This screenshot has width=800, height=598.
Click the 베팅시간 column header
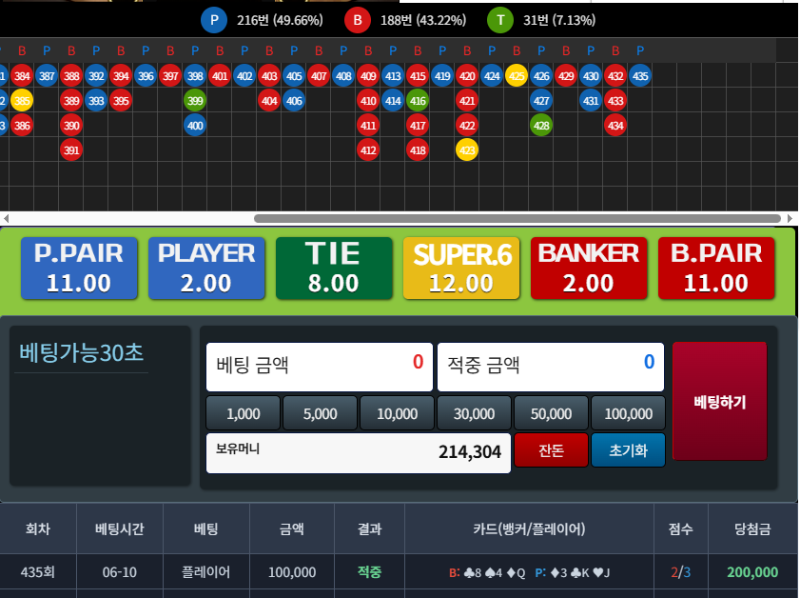tap(119, 529)
